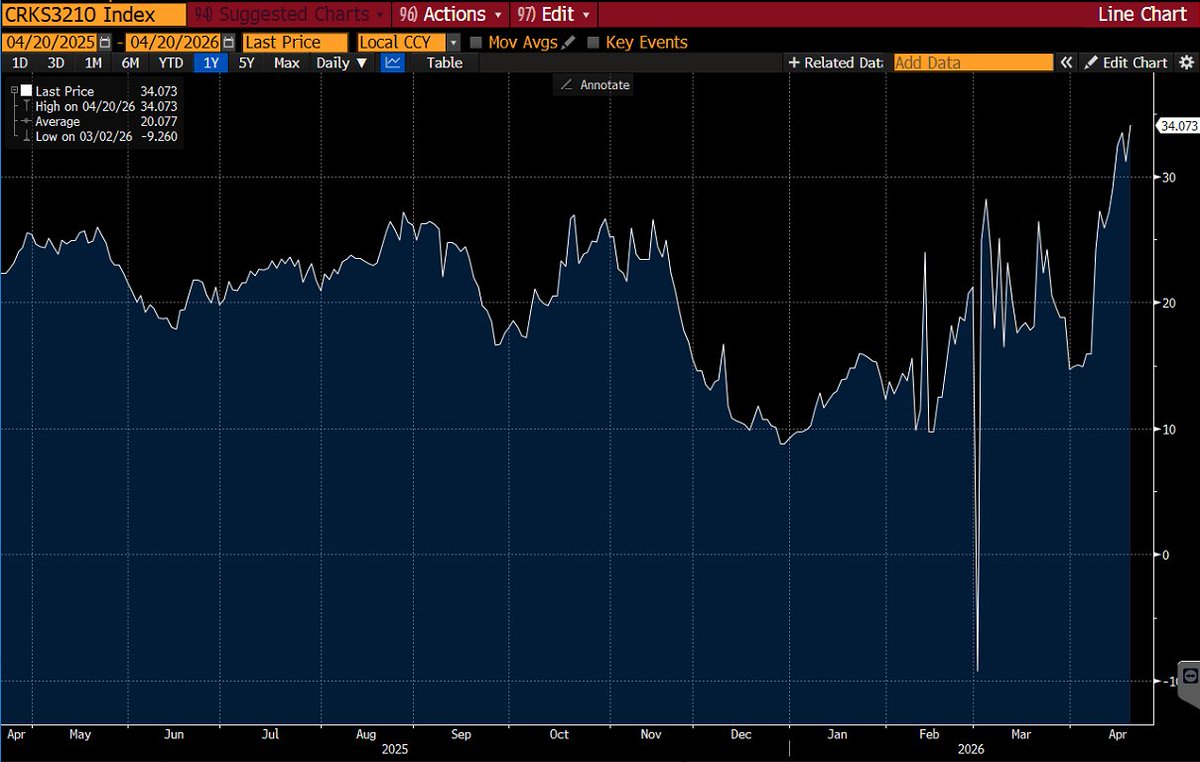Click the pencil icon next to Mov Avgs
Image resolution: width=1200 pixels, height=762 pixels.
tap(569, 43)
